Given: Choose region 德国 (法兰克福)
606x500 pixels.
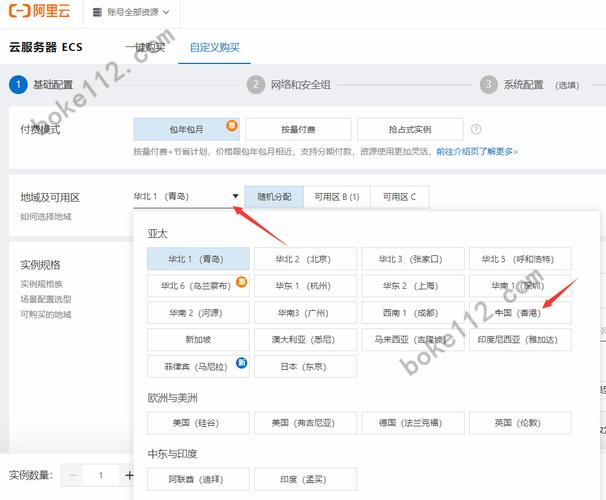Looking at the screenshot, I should [413, 423].
